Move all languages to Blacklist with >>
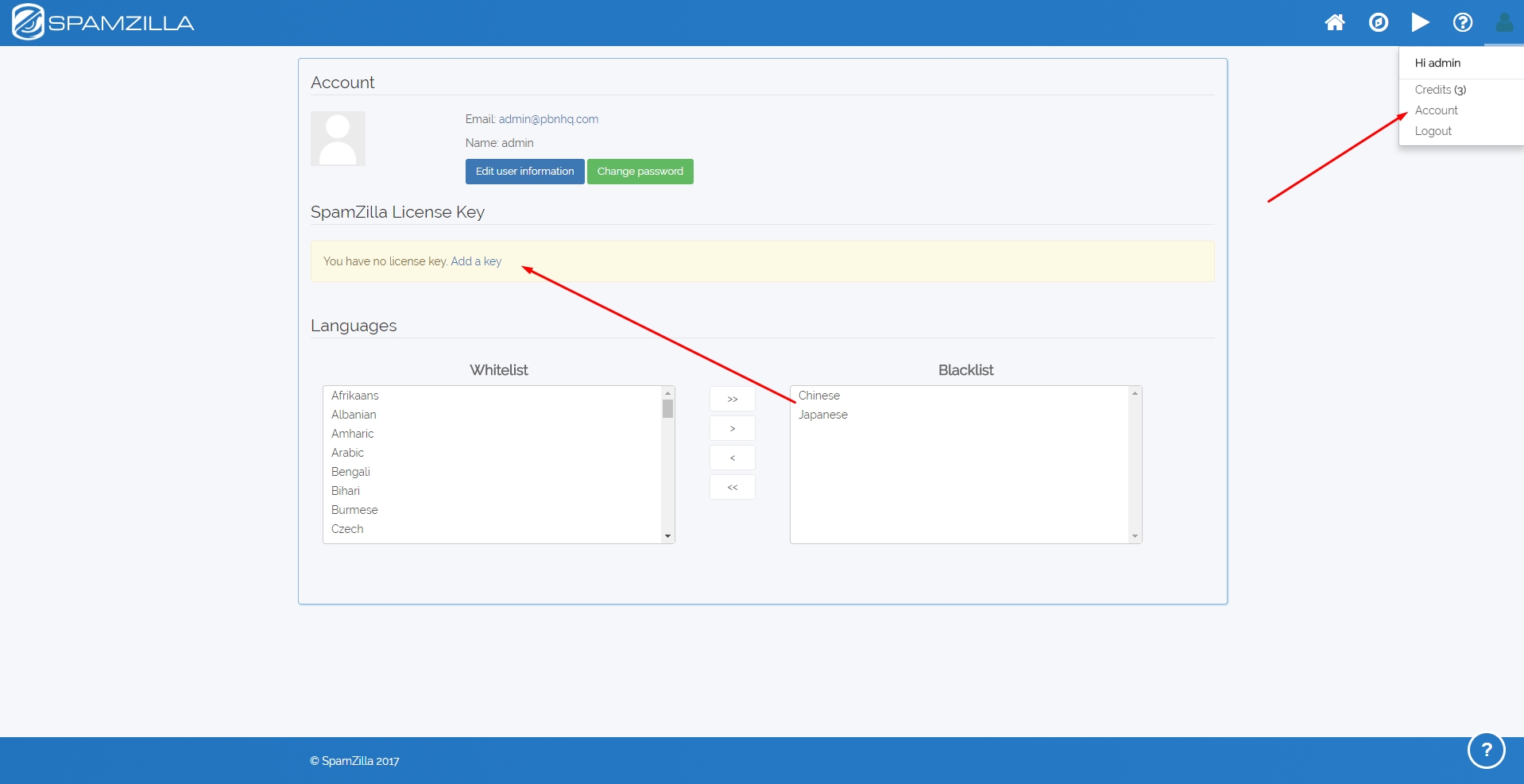Image resolution: width=1524 pixels, height=784 pixels. [x=733, y=399]
